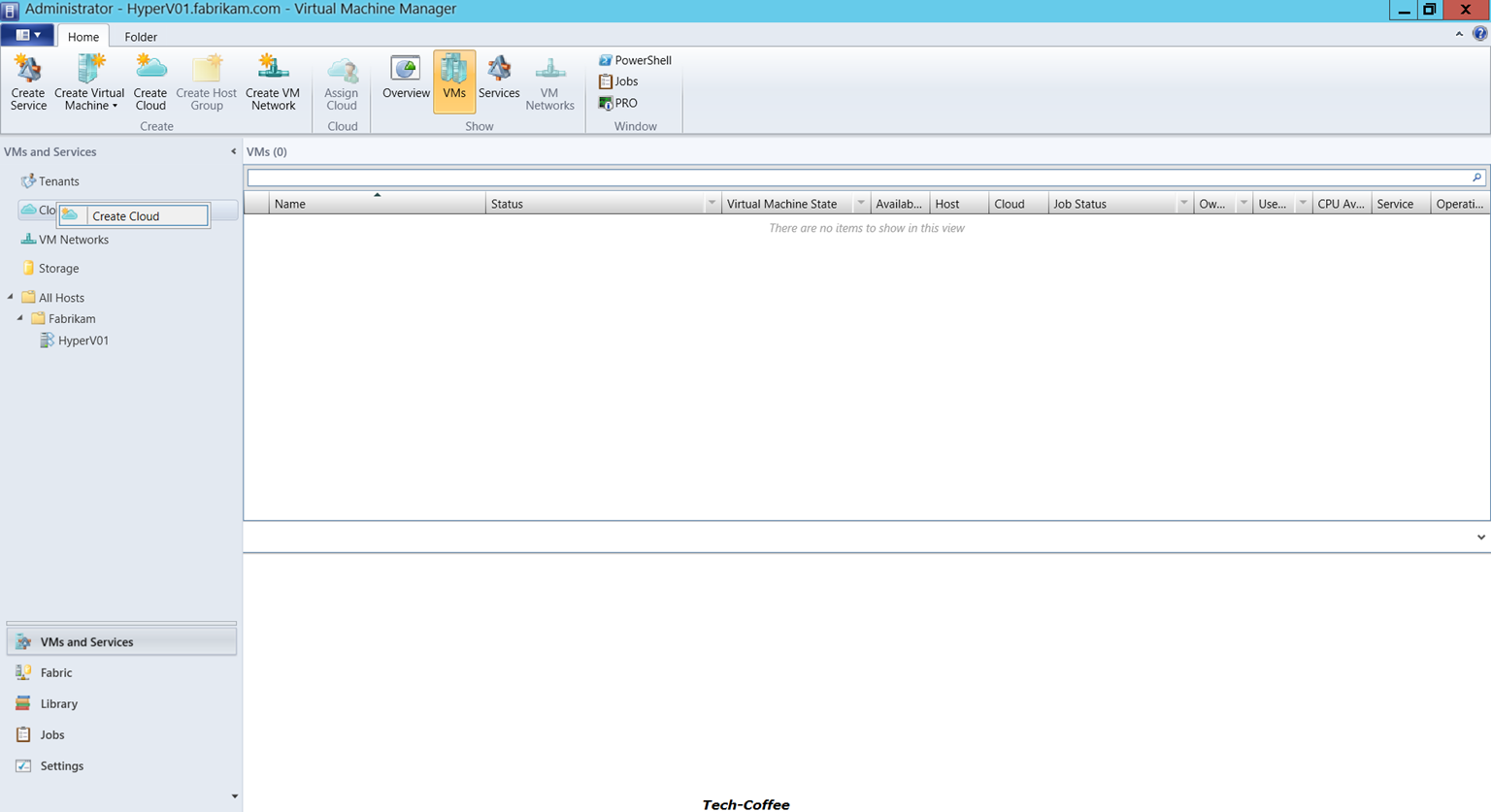Open the Virtual Machine State column filter dropdown

point(860,204)
